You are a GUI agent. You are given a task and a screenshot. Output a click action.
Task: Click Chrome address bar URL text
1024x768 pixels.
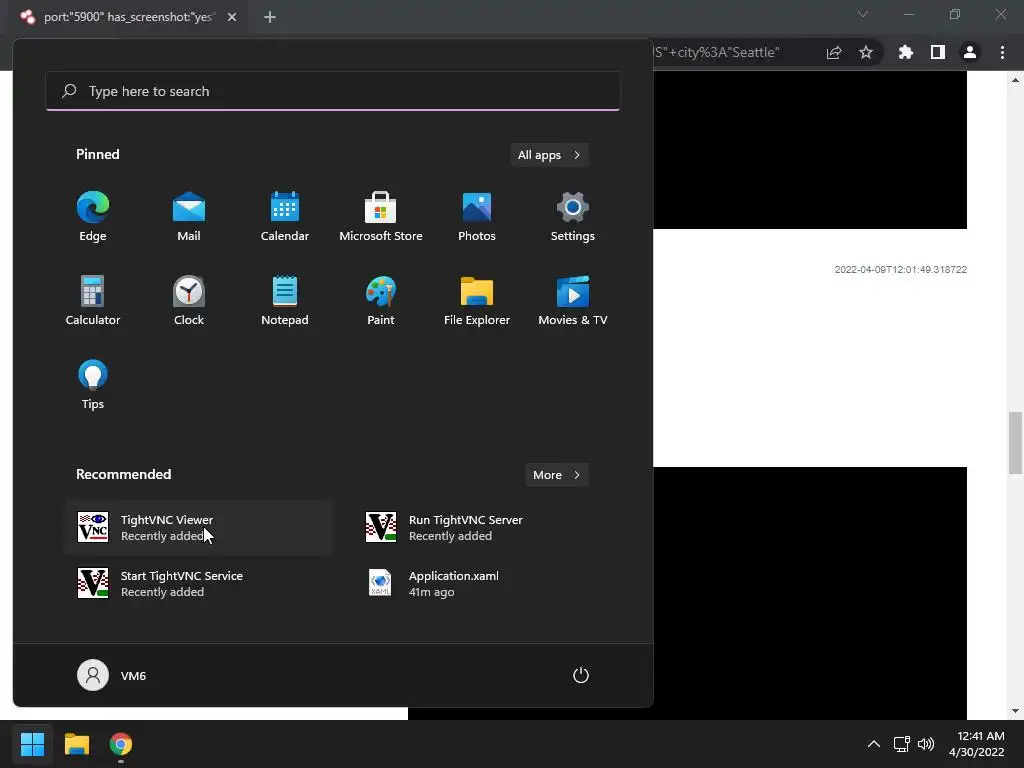(x=716, y=52)
